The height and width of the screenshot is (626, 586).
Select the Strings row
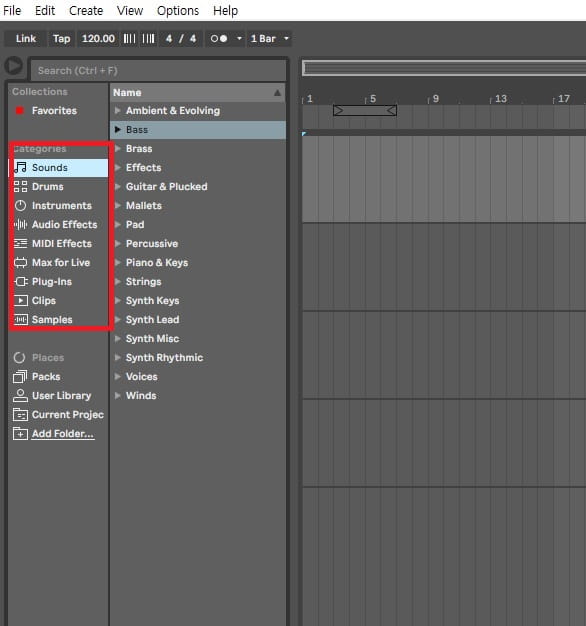point(198,281)
